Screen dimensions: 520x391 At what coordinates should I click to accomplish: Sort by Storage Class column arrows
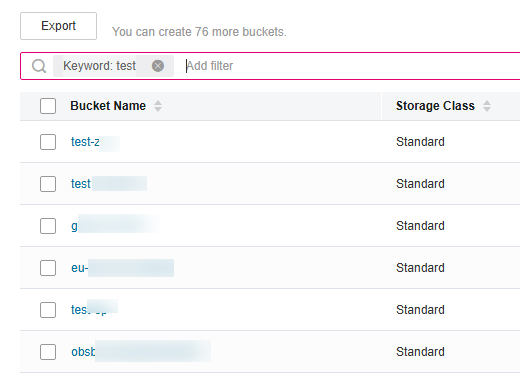point(487,106)
